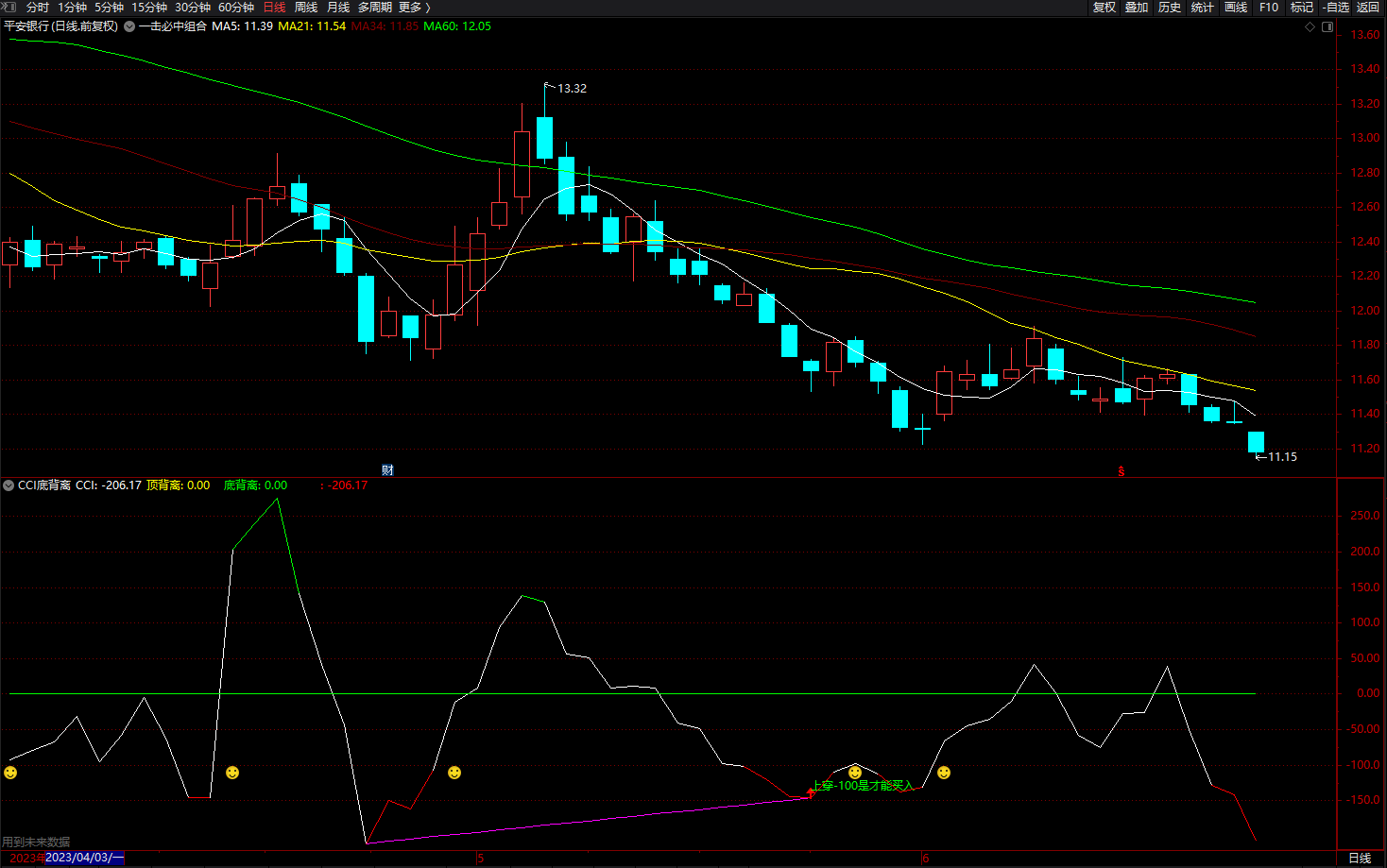This screenshot has width=1387, height=868.
Task: Click the smiley signal near 上穿-100 label
Action: click(x=855, y=773)
